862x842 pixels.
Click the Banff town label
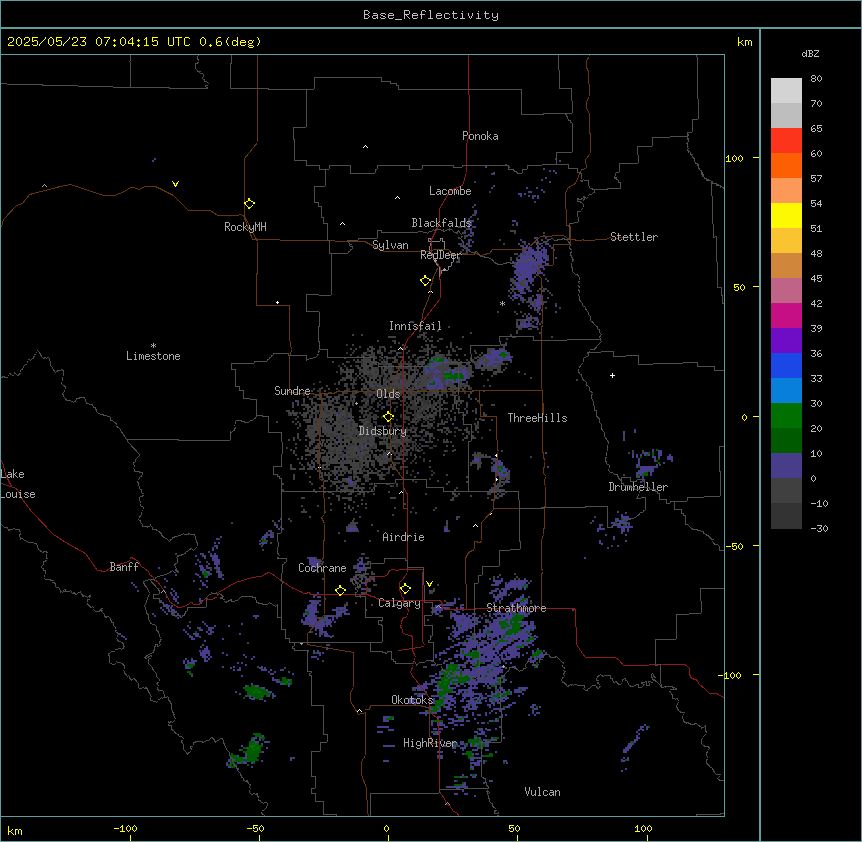(124, 567)
